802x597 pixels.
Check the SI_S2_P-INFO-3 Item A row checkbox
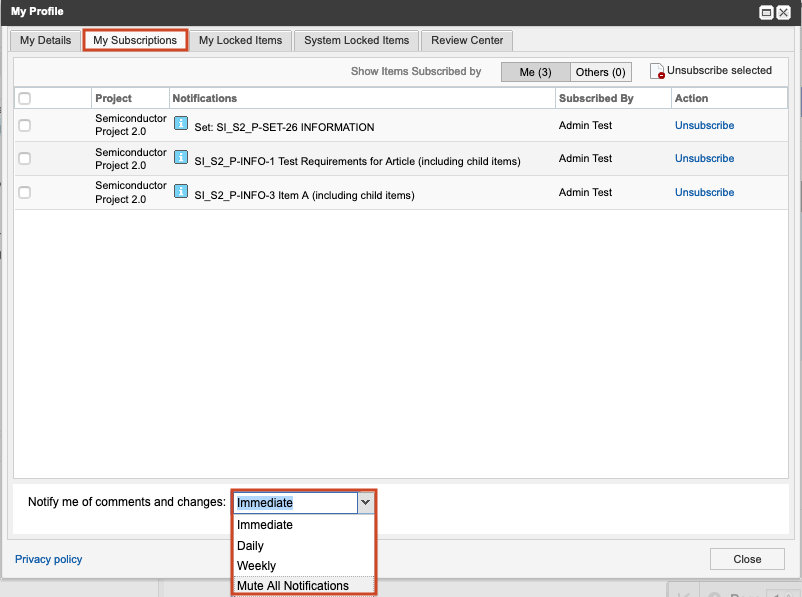[x=25, y=192]
